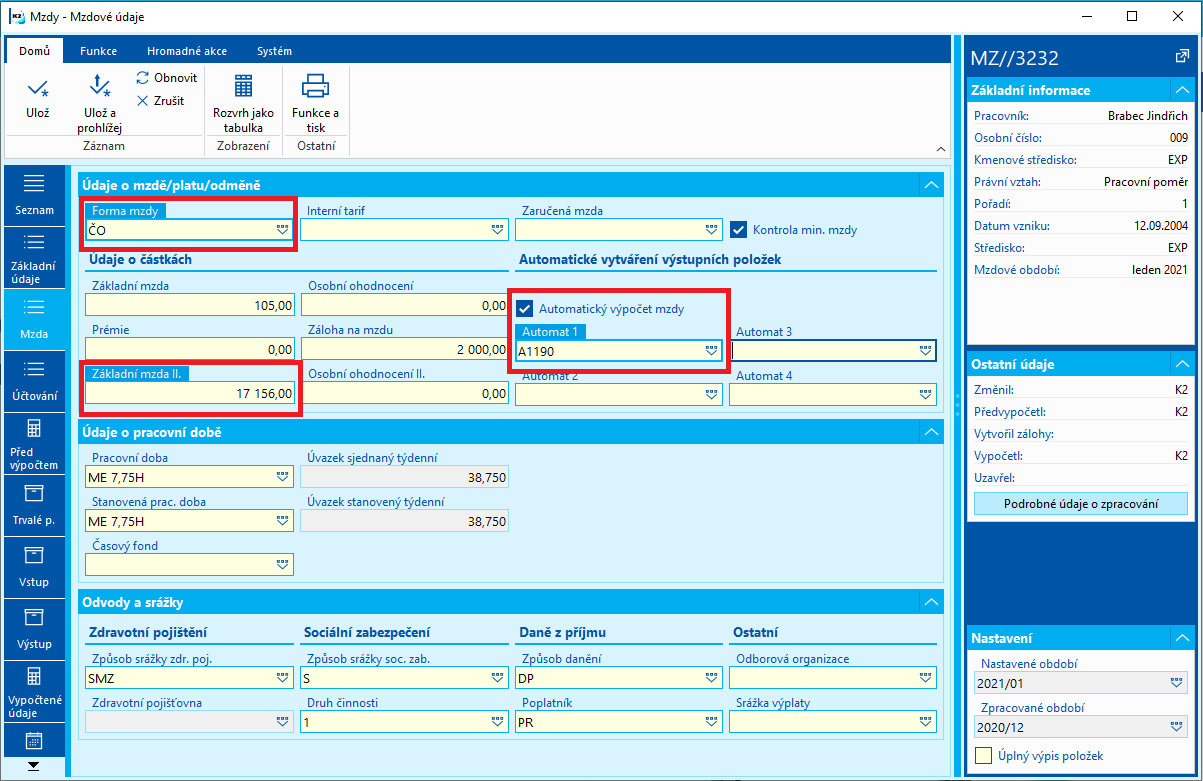Screen dimensions: 1203x781
Task: Click the calendar icon in the sidebar
Action: click(x=34, y=741)
